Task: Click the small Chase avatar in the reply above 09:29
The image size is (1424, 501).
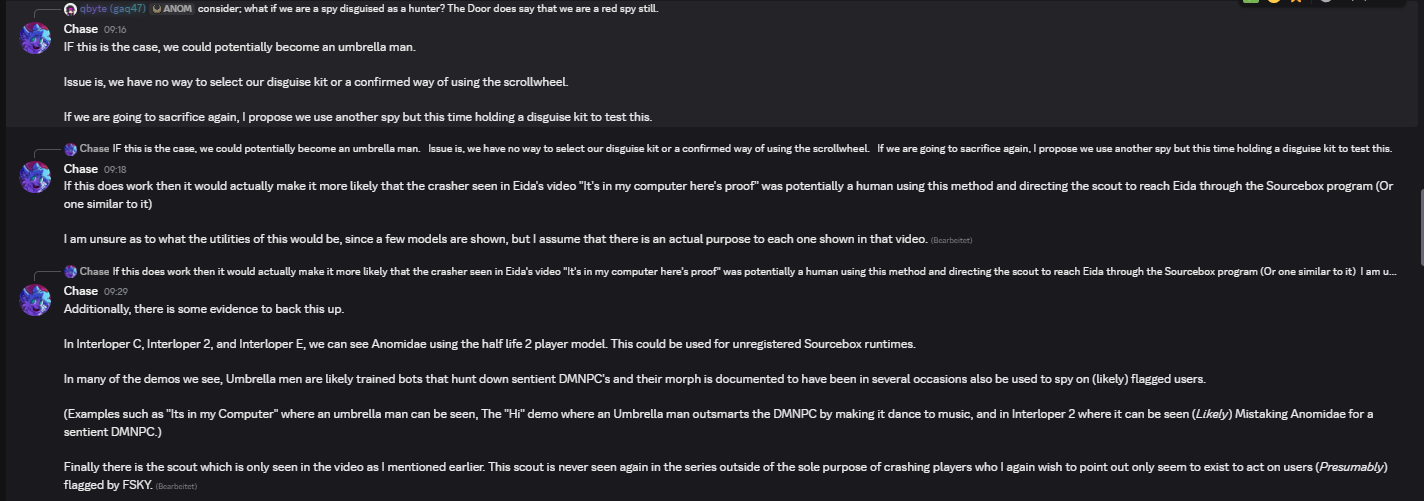Action: pos(71,271)
